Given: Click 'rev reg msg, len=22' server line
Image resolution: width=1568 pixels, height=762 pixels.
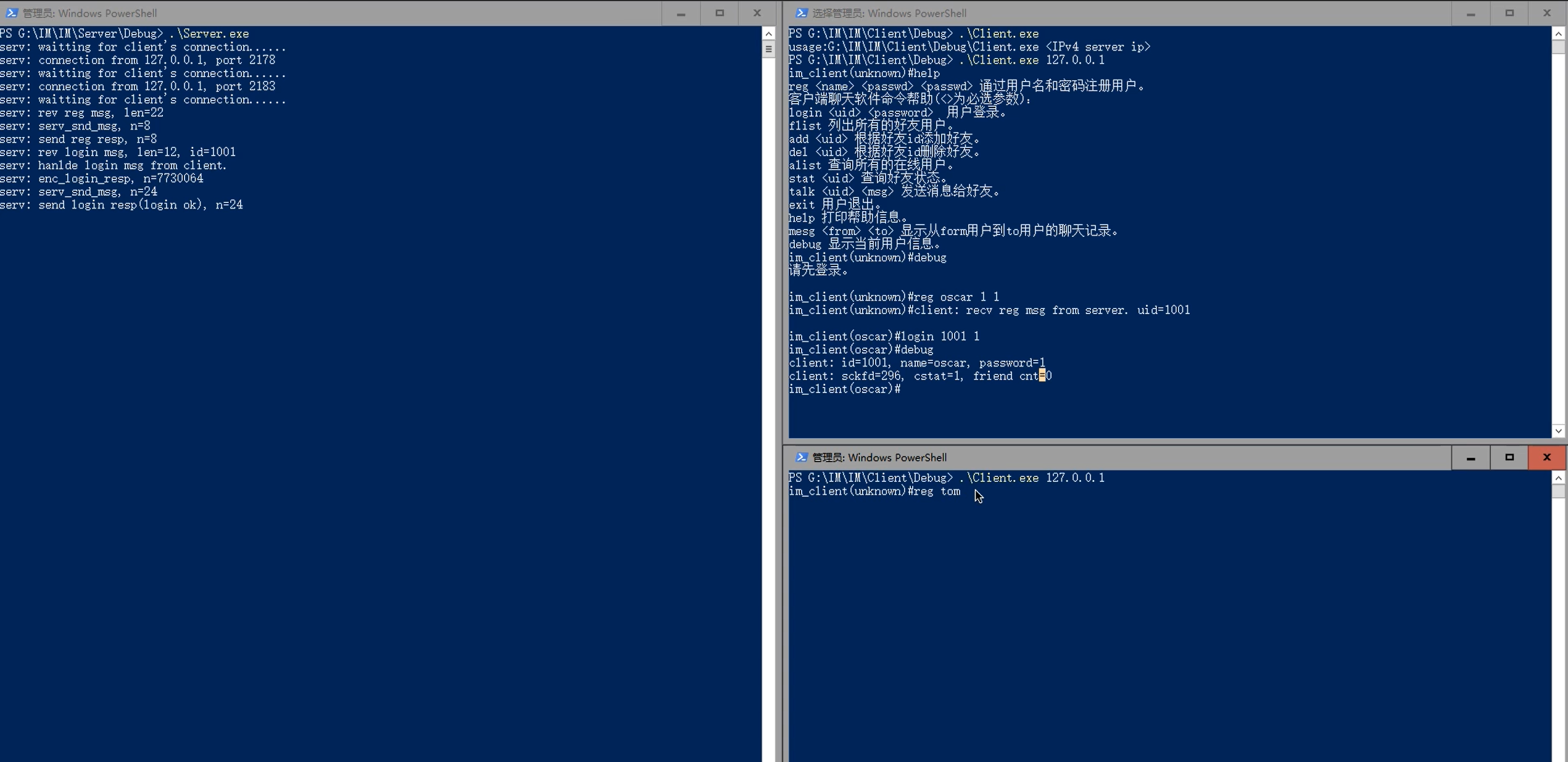Looking at the screenshot, I should pos(82,112).
